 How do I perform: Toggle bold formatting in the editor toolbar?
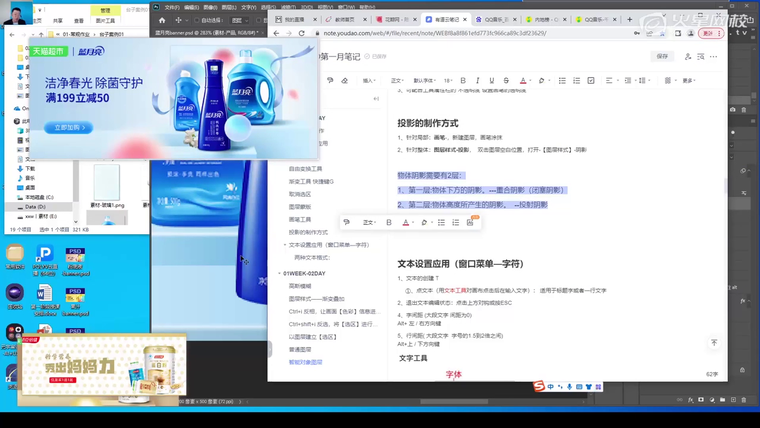463,80
